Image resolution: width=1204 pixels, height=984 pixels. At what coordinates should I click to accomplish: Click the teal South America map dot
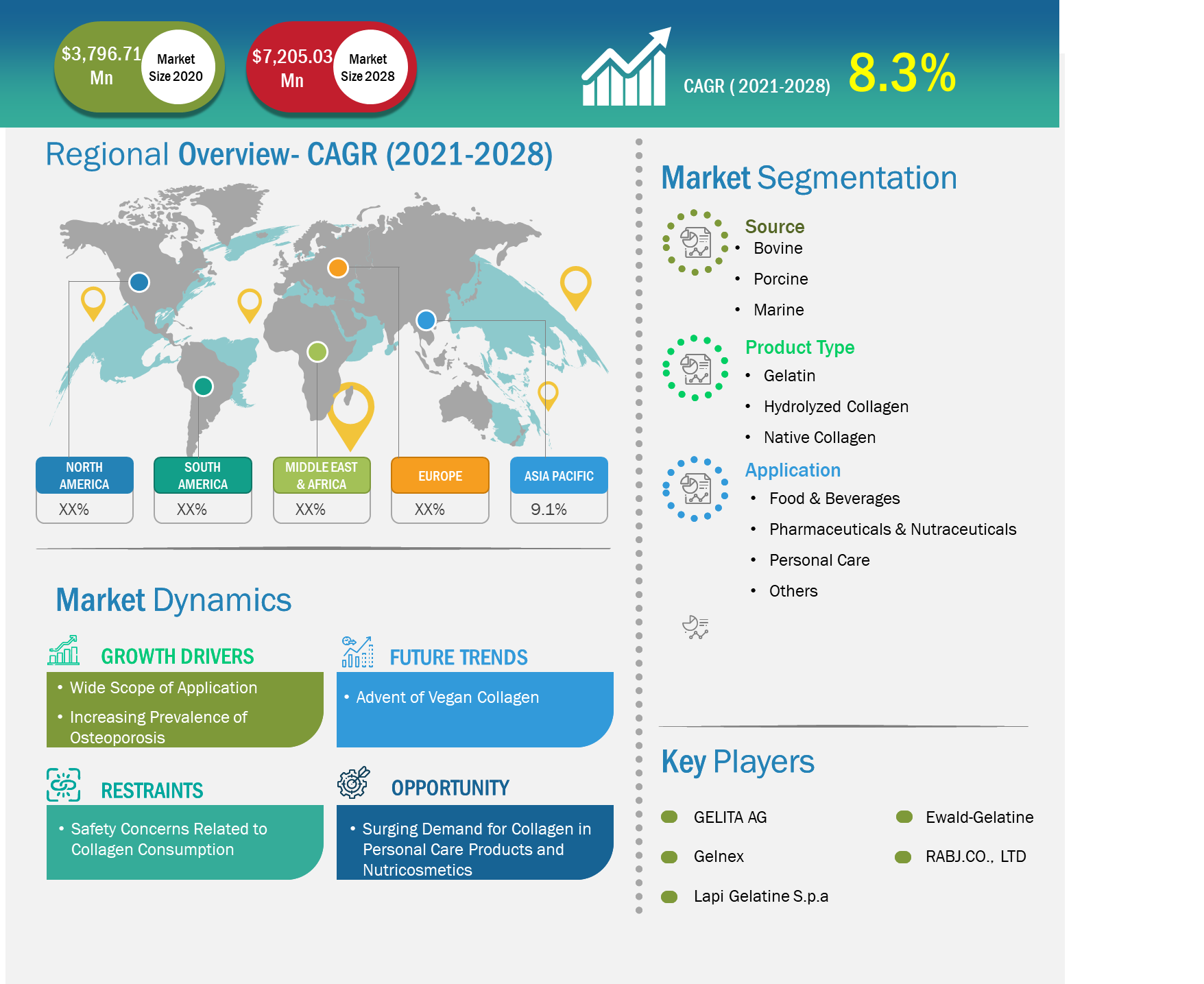tap(203, 386)
